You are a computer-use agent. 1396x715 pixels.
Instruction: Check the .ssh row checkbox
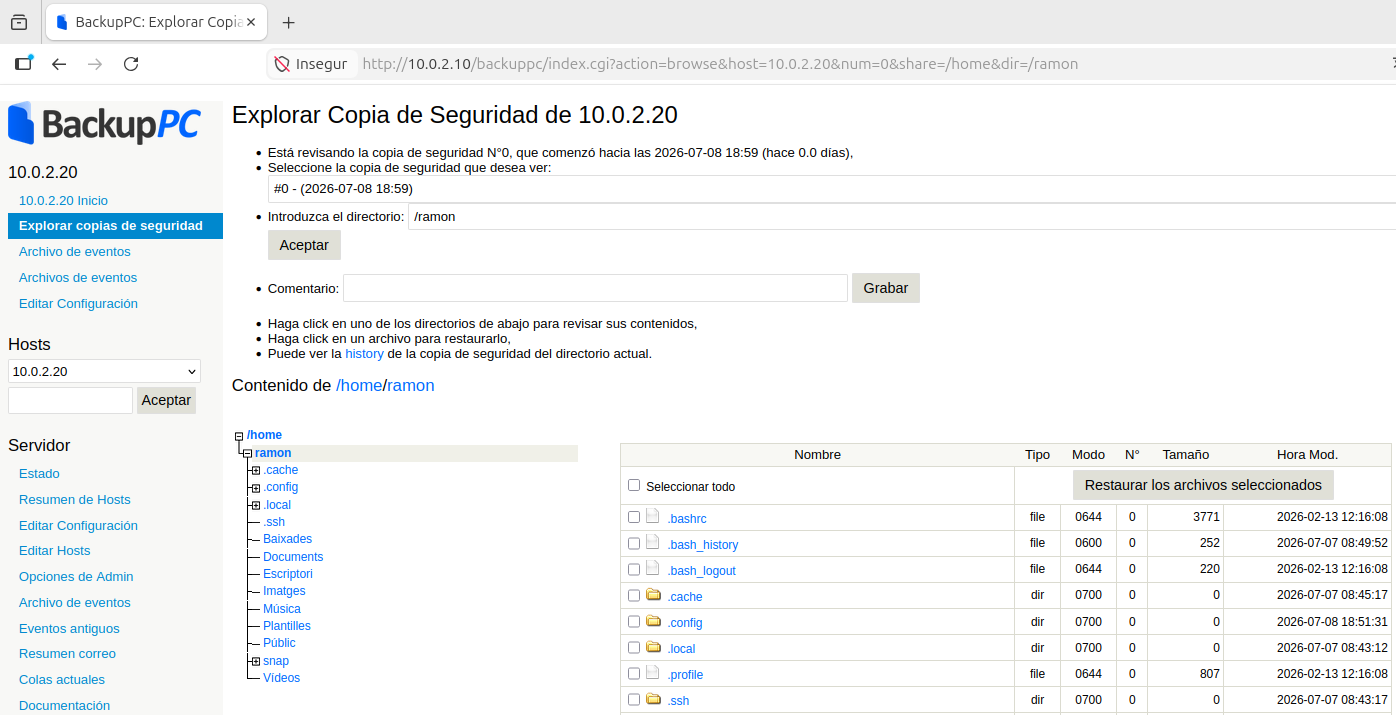(x=634, y=699)
